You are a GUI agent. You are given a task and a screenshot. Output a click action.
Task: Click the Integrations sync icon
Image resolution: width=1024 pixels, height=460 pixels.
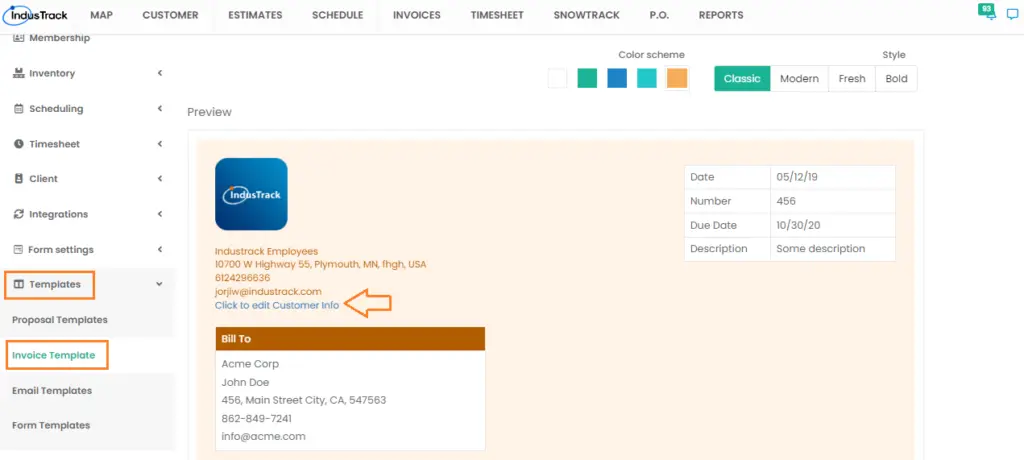pos(18,214)
